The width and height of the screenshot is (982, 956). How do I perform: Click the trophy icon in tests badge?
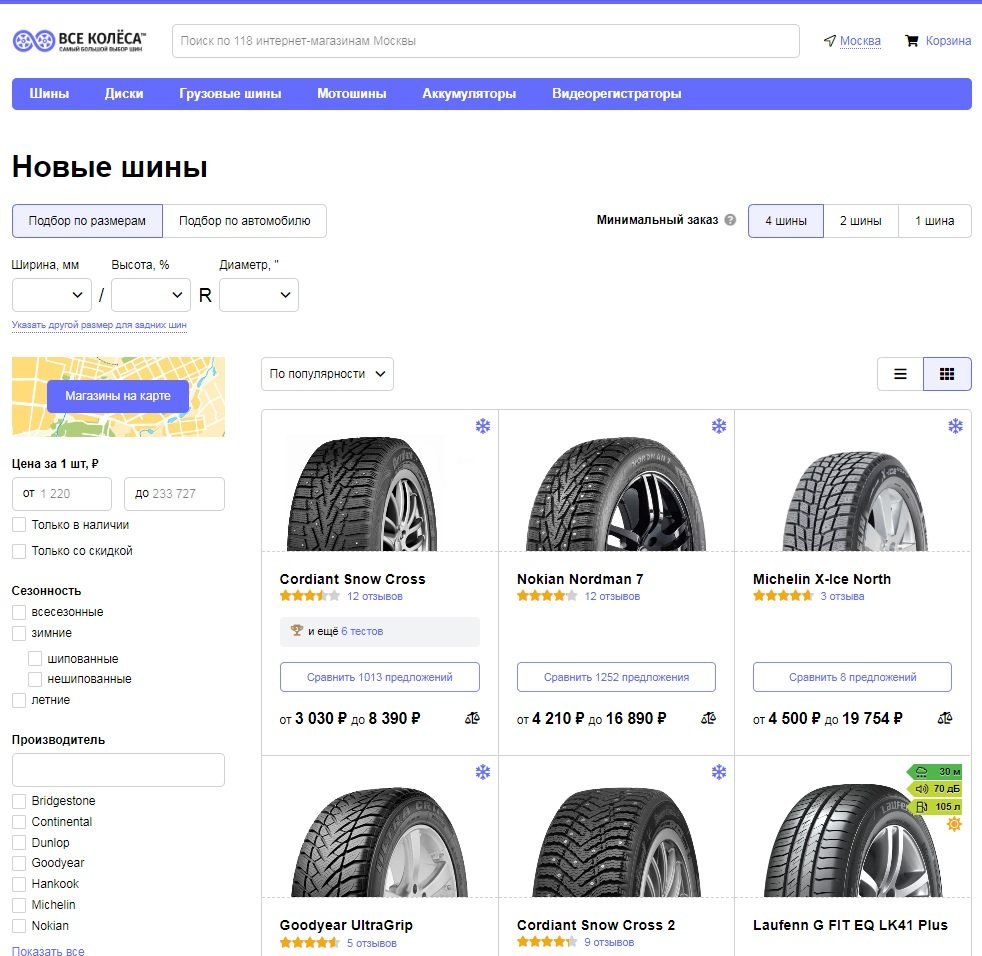click(x=297, y=630)
